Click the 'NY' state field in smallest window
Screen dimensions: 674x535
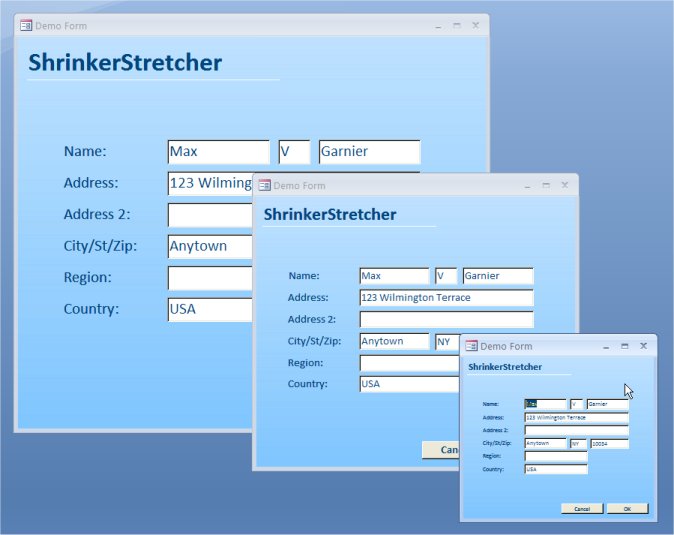tap(578, 443)
